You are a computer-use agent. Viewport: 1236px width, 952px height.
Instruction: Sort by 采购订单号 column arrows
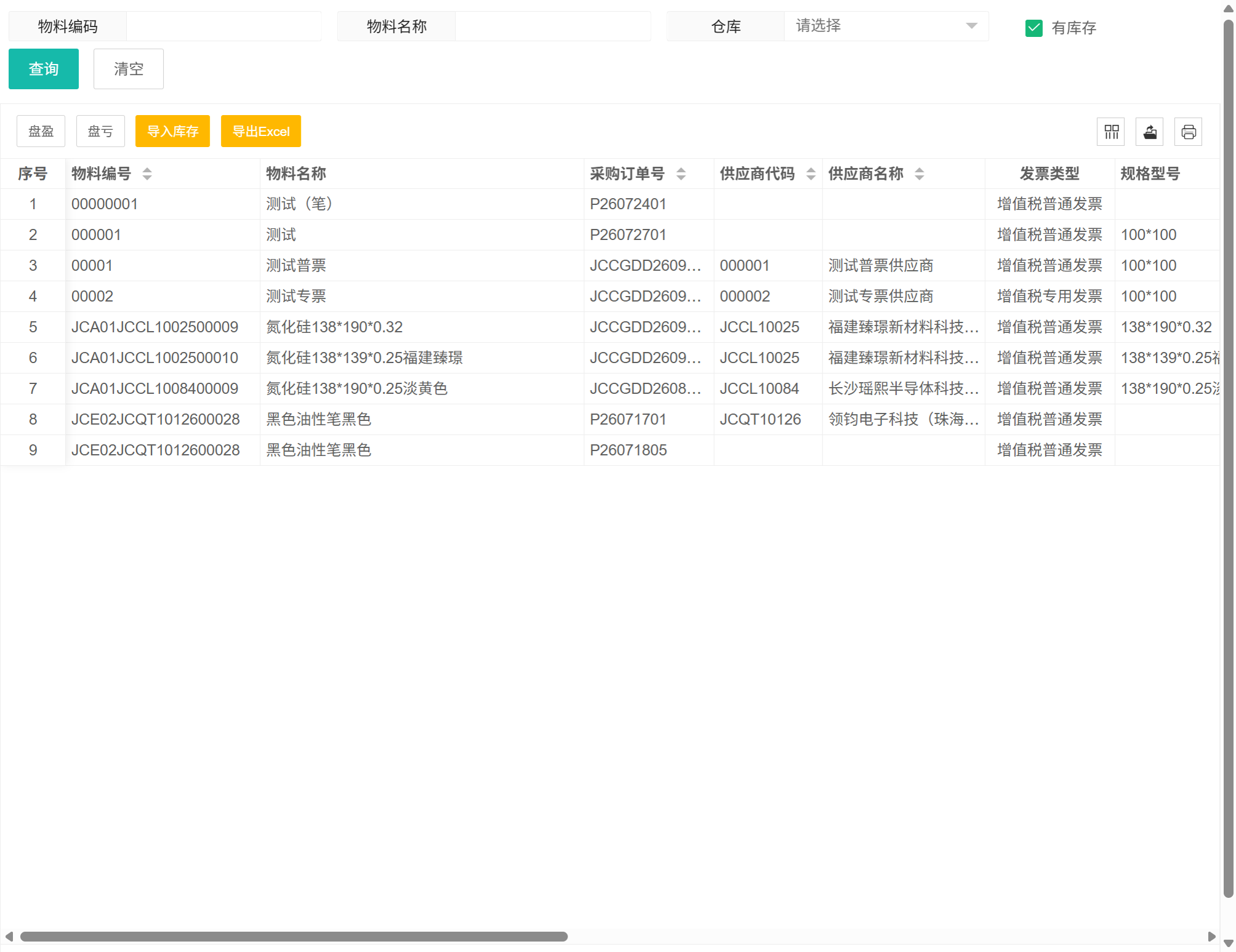(681, 174)
